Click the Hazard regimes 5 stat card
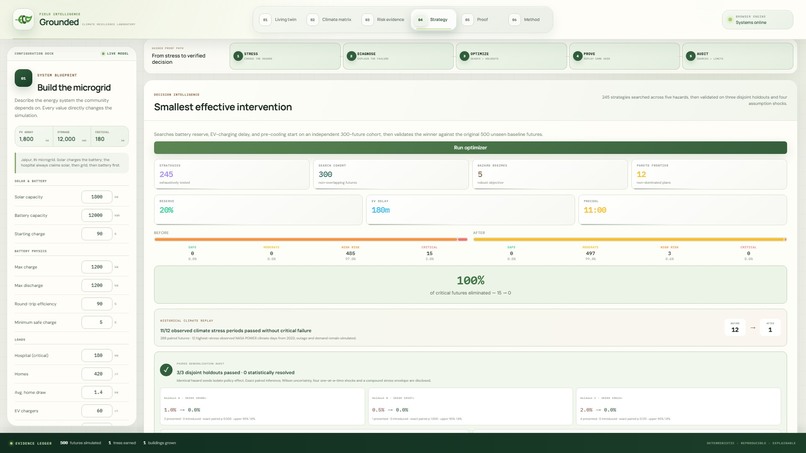Image resolution: width=806 pixels, height=453 pixels. tap(549, 174)
